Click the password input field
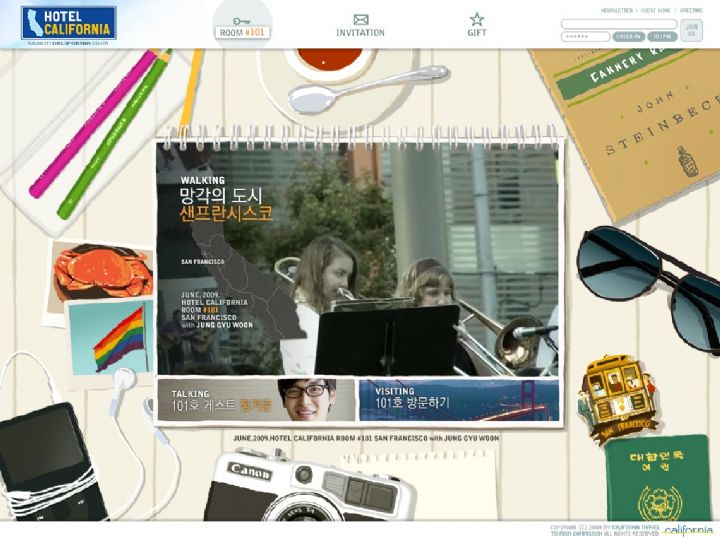 point(585,36)
